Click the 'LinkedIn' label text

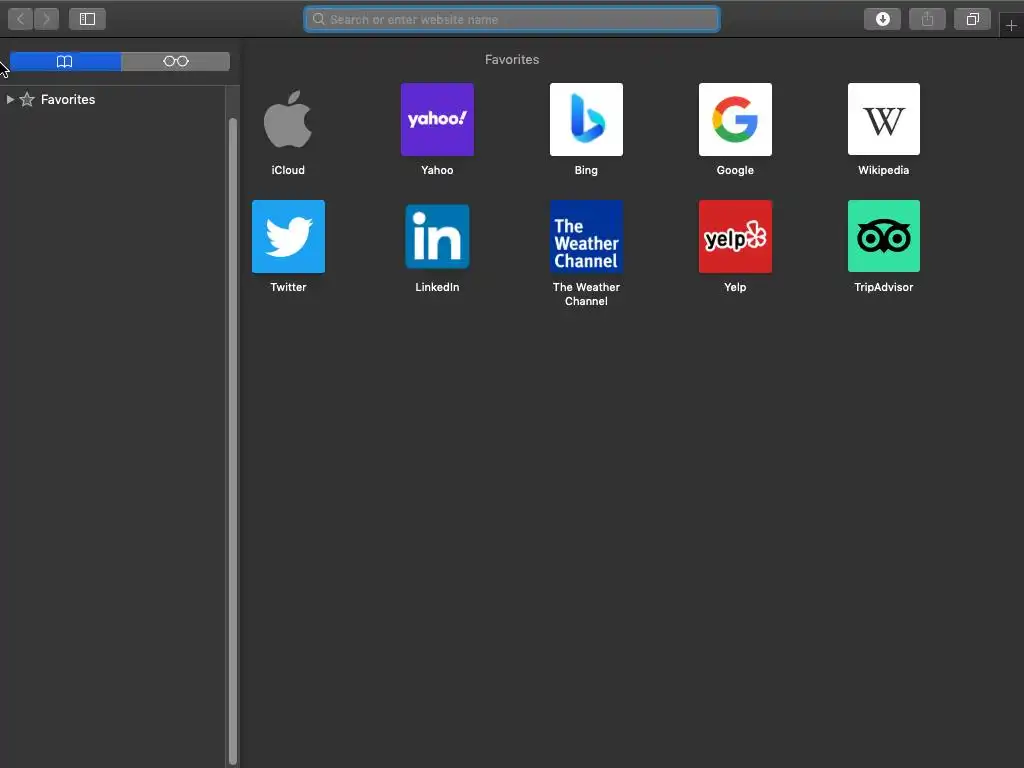pyautogui.click(x=437, y=287)
